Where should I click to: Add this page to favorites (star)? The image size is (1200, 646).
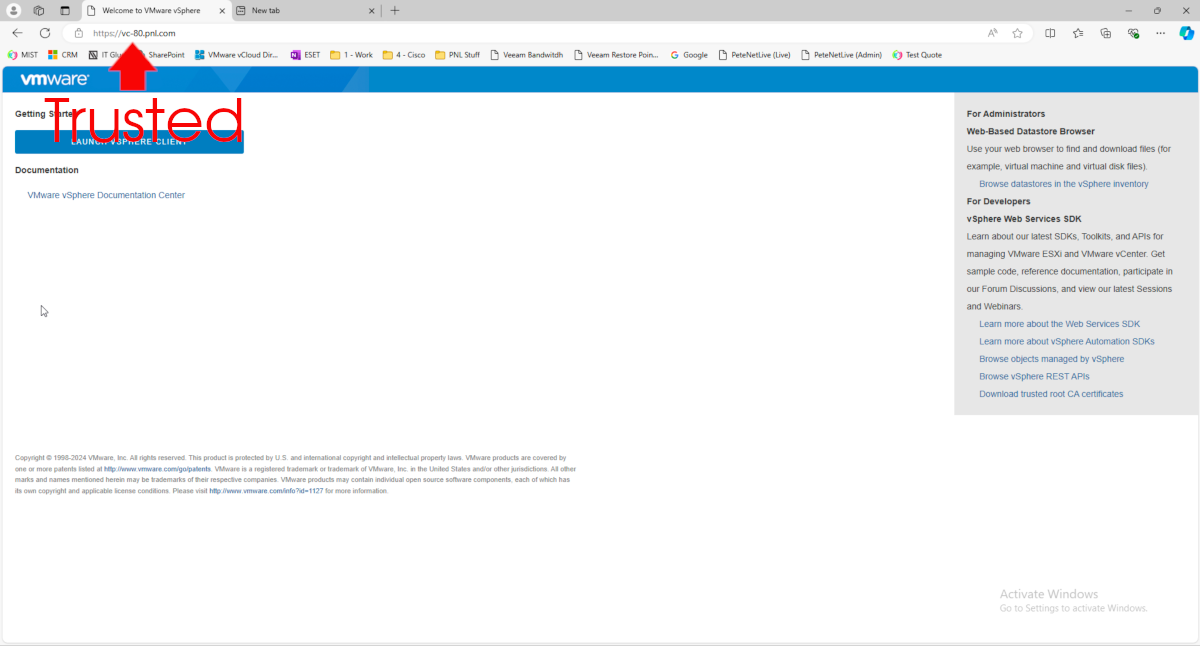tap(1017, 33)
